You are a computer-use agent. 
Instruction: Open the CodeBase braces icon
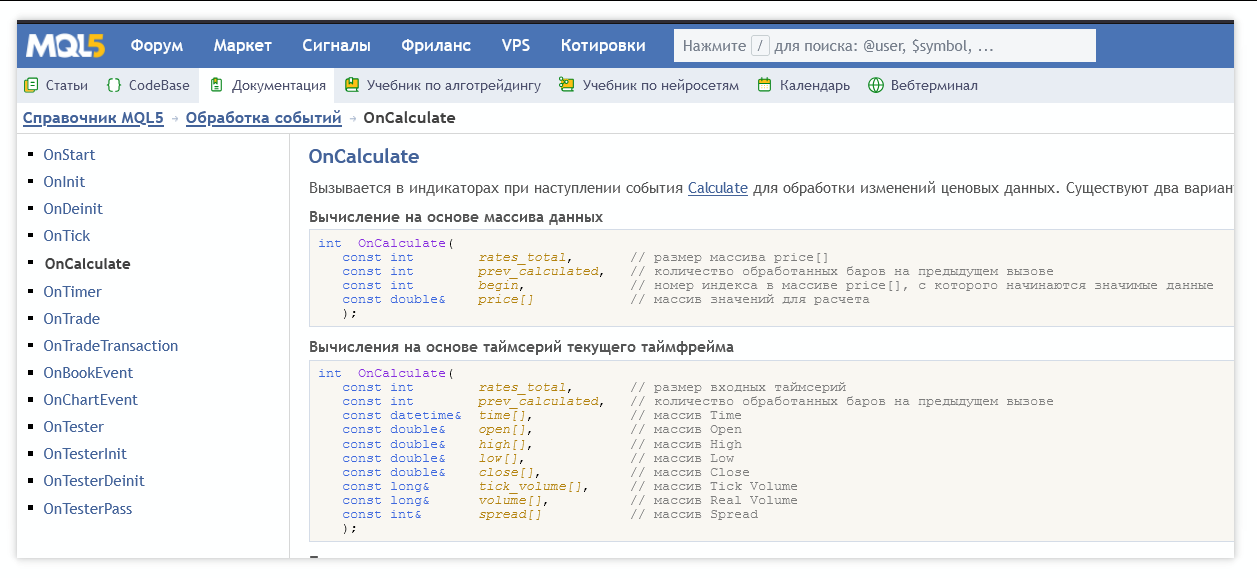[114, 86]
